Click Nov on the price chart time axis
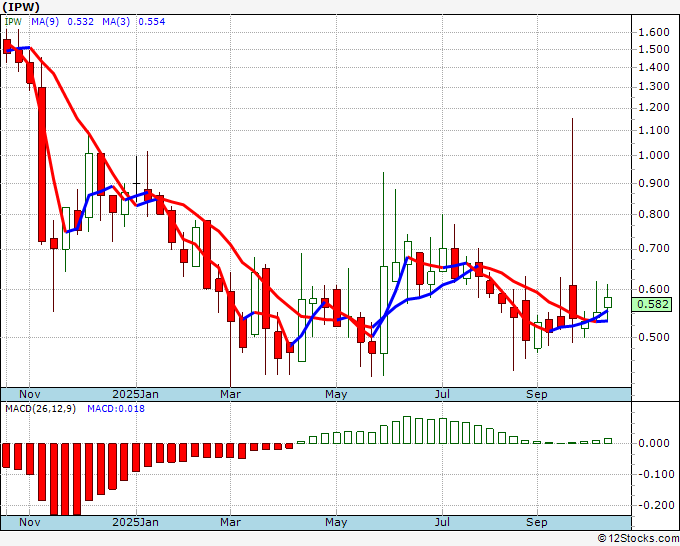 click(x=29, y=394)
